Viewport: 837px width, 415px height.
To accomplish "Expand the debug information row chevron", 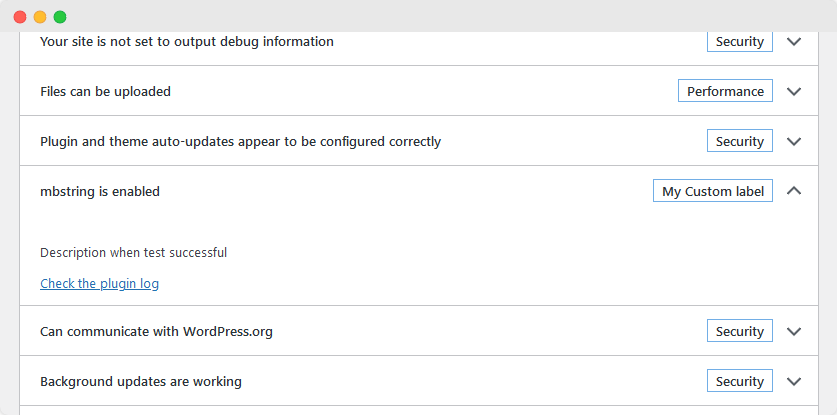I will tap(794, 42).
